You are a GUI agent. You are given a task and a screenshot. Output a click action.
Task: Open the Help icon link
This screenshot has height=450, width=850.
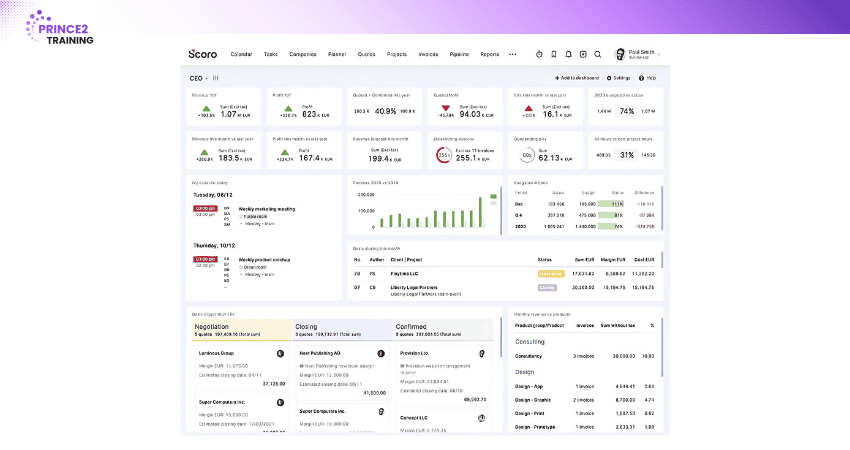(x=647, y=77)
